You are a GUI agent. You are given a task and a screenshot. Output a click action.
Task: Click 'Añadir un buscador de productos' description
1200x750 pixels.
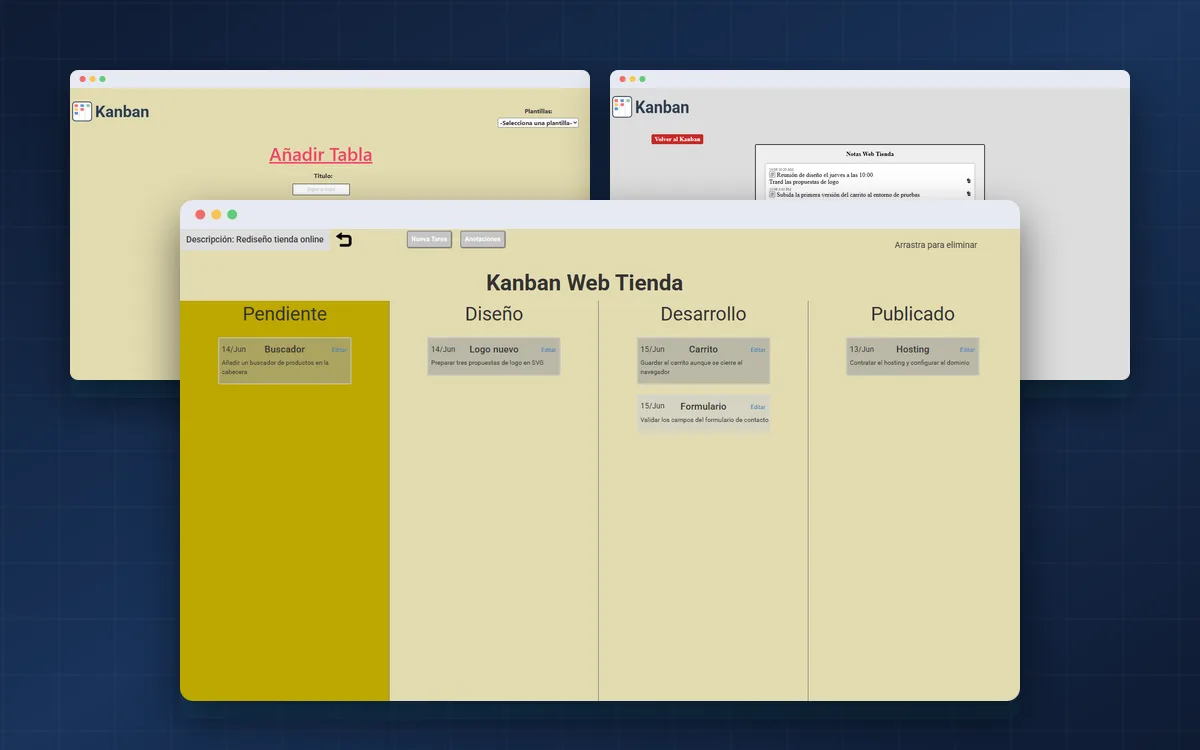275,367
